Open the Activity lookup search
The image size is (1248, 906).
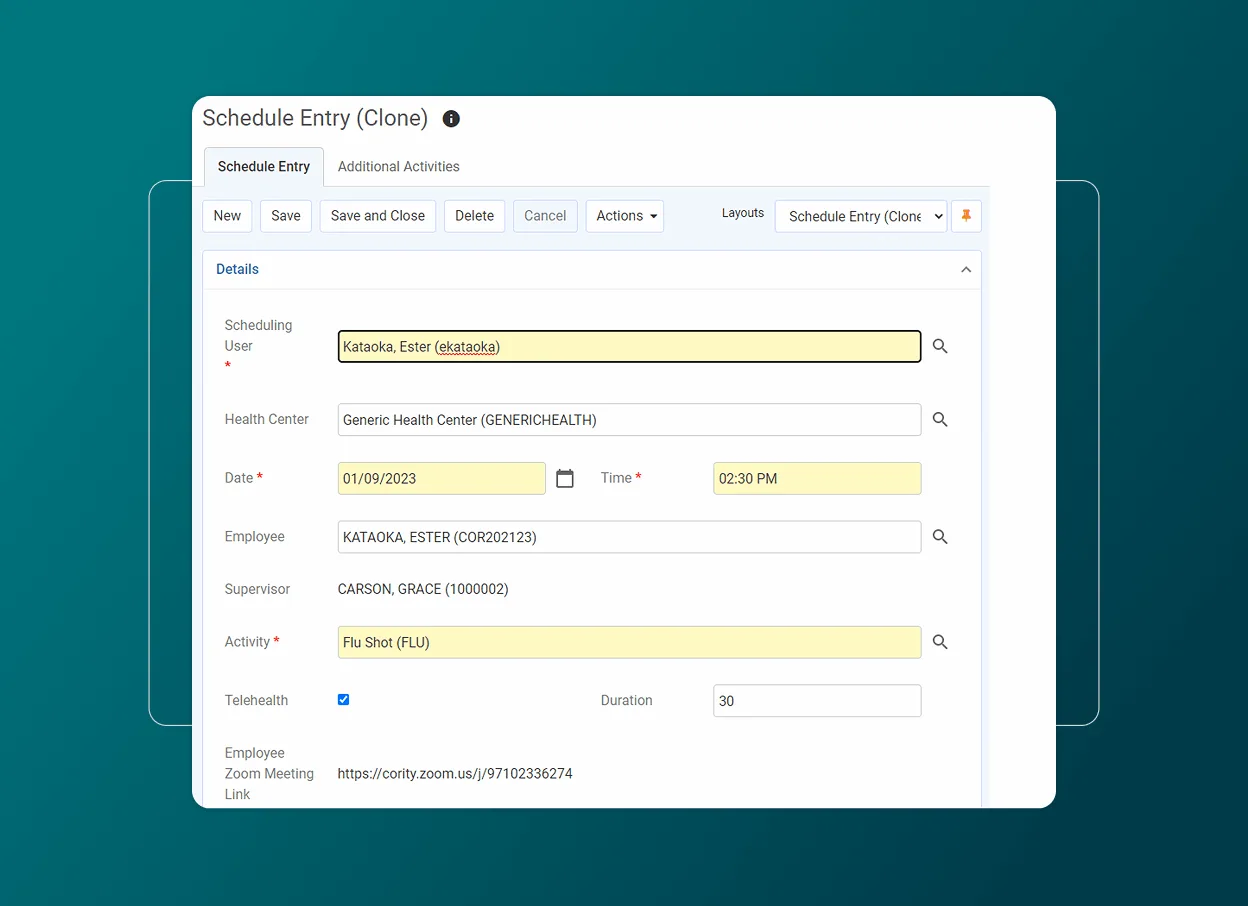[x=939, y=641]
